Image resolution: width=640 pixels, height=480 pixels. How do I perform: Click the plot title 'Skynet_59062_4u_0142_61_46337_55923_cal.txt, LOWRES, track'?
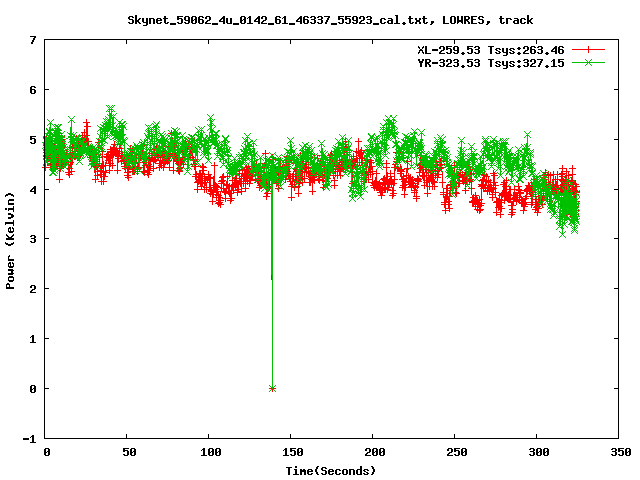(x=330, y=20)
